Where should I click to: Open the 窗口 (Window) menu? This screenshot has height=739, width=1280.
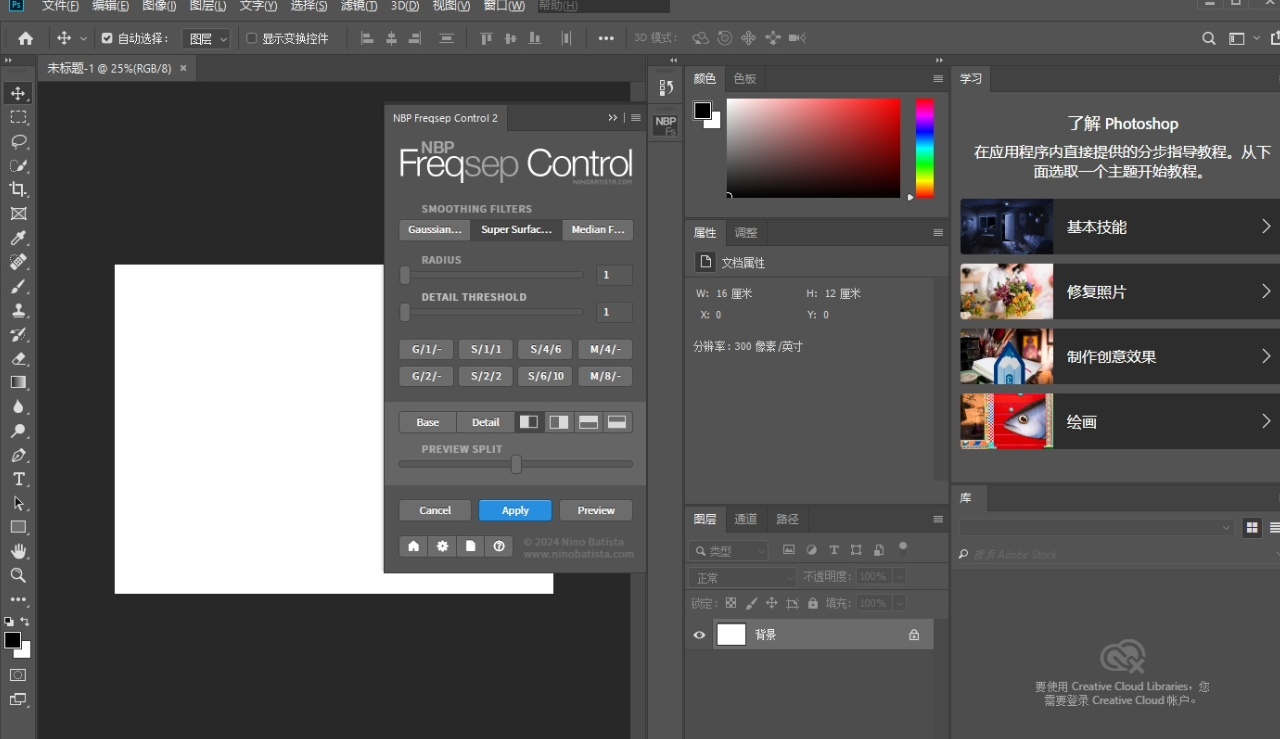[x=504, y=6]
